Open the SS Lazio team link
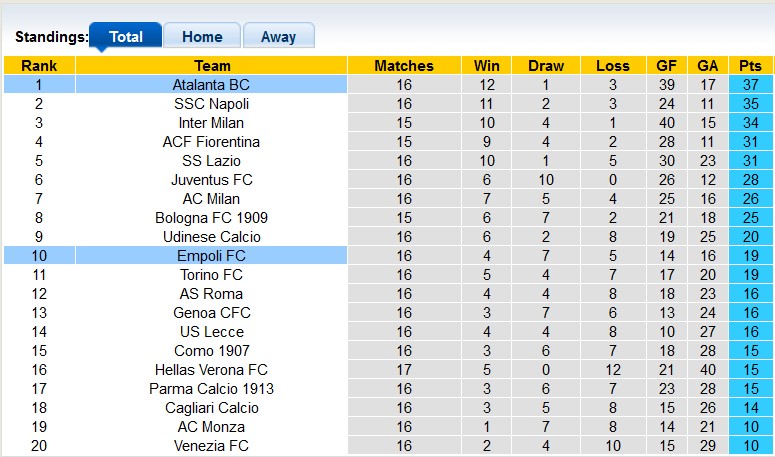The height and width of the screenshot is (457, 775). [x=211, y=161]
